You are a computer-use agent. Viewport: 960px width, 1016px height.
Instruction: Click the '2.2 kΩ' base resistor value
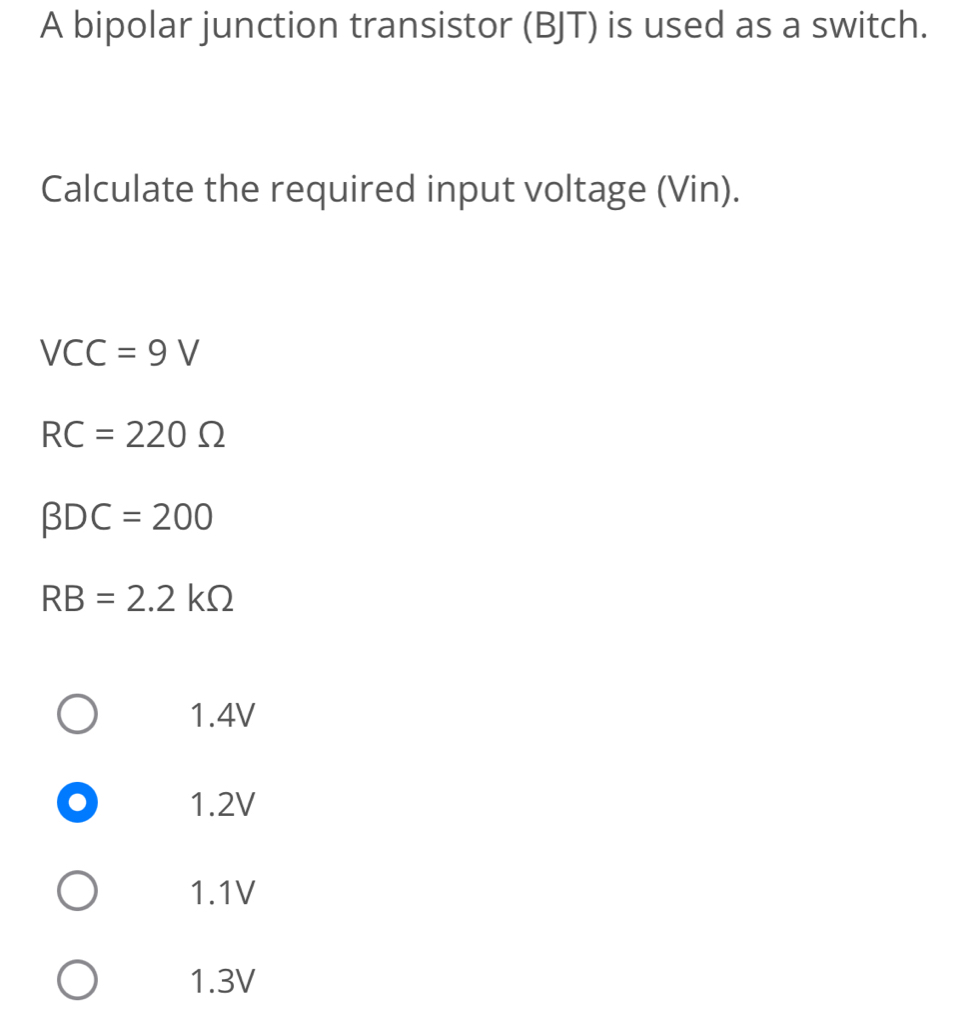point(177,599)
